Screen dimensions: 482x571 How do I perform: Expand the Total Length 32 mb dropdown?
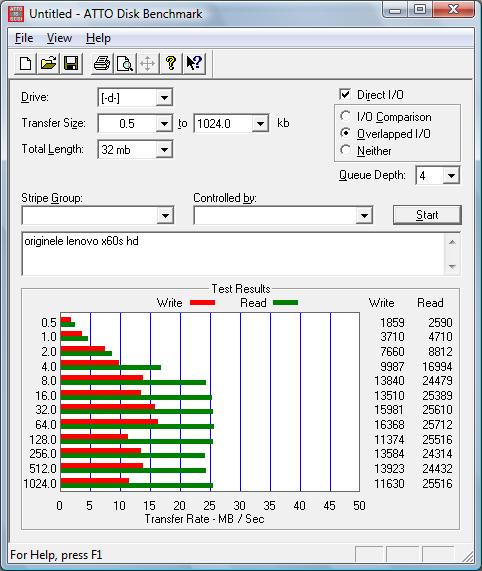[x=164, y=150]
